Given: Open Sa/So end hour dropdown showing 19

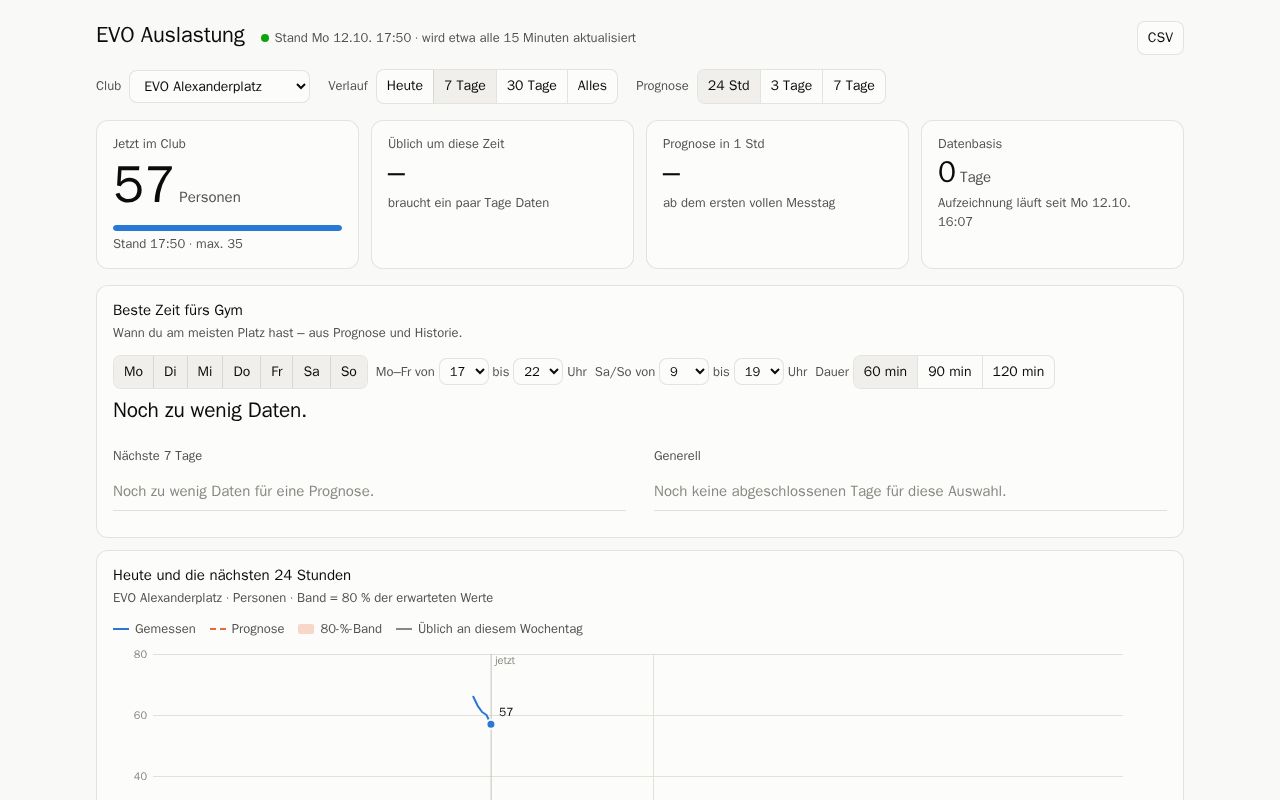Looking at the screenshot, I should (x=759, y=372).
